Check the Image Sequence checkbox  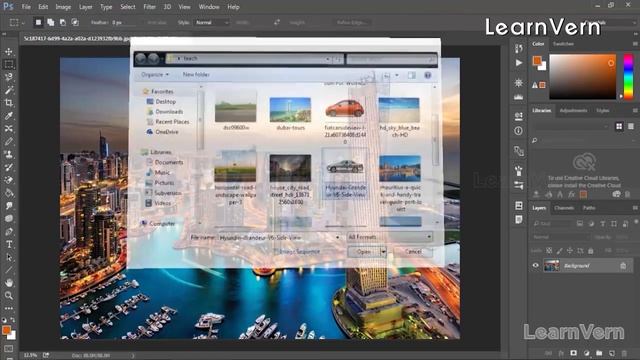276,251
